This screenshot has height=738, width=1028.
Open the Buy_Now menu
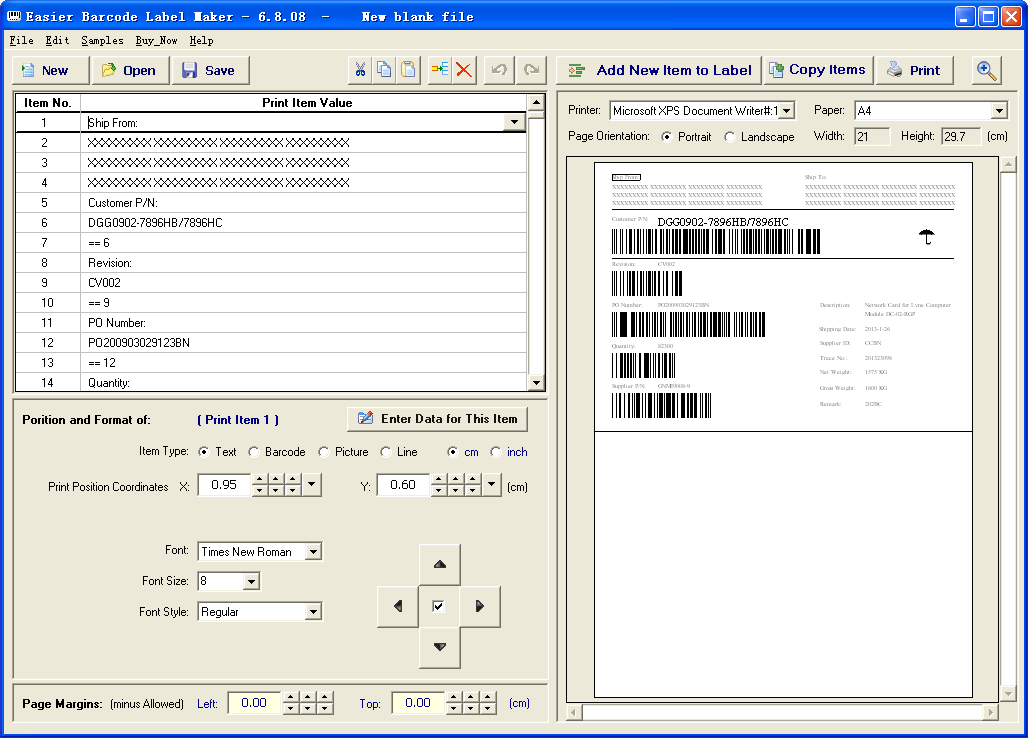tap(156, 41)
